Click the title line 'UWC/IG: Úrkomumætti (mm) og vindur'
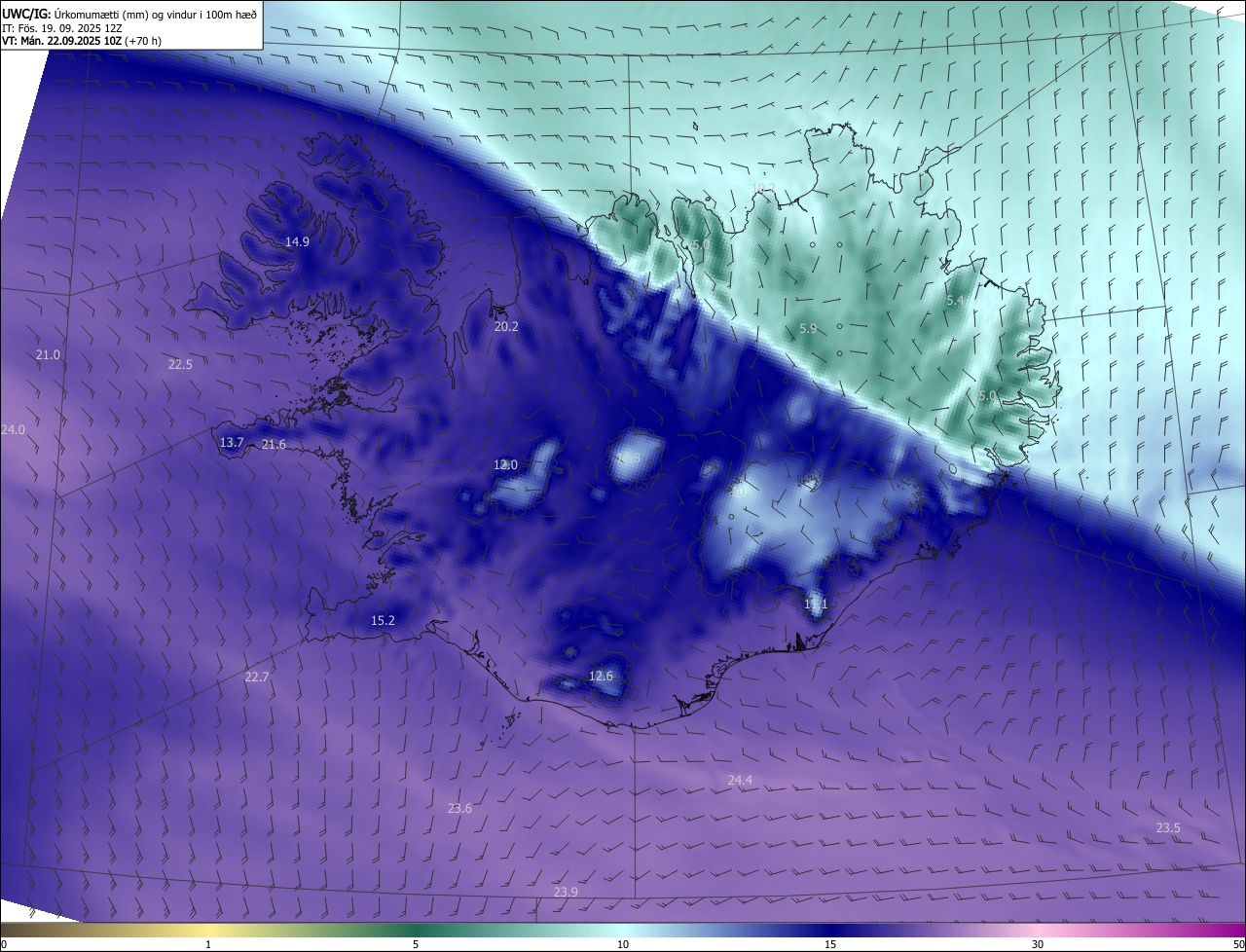The height and width of the screenshot is (952, 1246). click(x=129, y=13)
